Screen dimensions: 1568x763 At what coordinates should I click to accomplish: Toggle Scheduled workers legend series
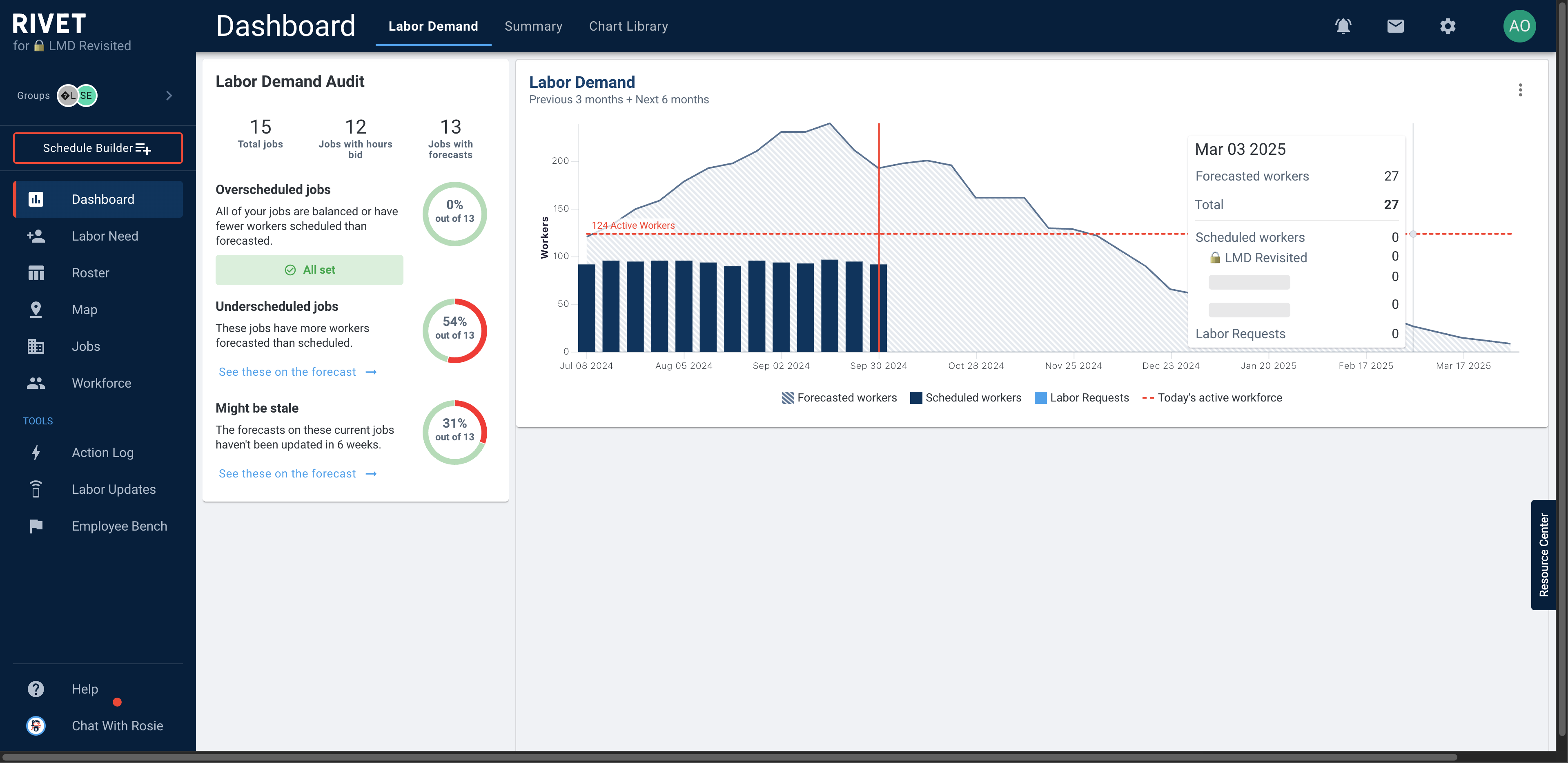tap(966, 398)
